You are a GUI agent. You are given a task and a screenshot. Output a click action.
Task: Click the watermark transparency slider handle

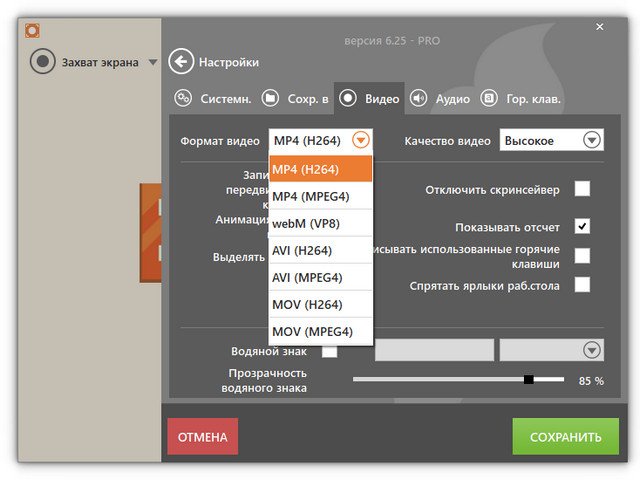pos(529,379)
